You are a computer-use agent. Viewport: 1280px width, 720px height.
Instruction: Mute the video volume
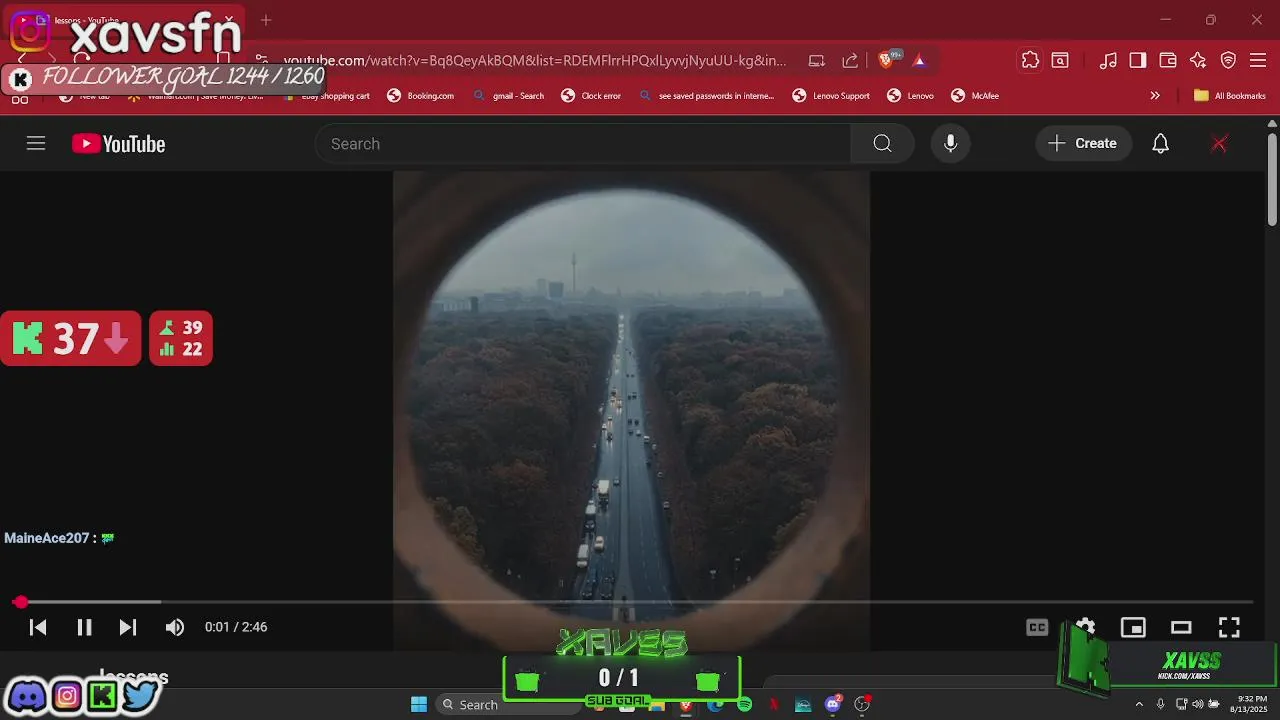click(x=175, y=627)
